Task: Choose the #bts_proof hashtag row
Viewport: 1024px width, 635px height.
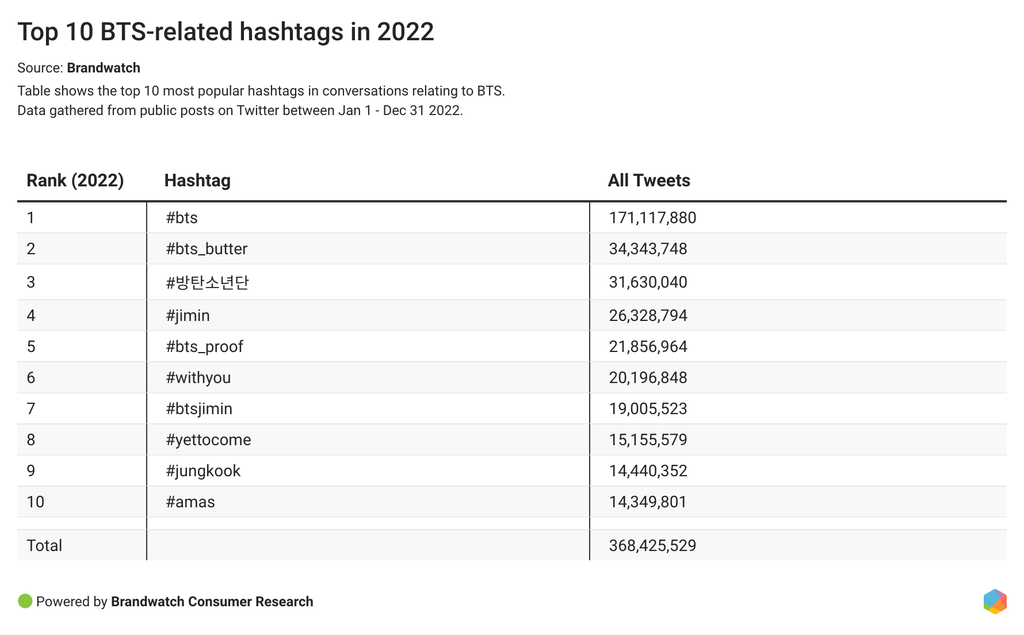Action: click(x=204, y=347)
